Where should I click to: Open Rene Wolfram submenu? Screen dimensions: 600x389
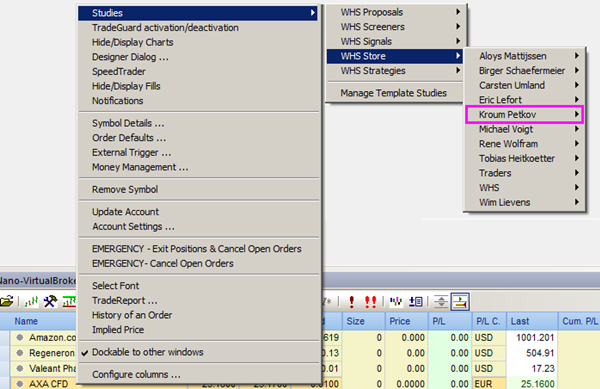(x=524, y=144)
